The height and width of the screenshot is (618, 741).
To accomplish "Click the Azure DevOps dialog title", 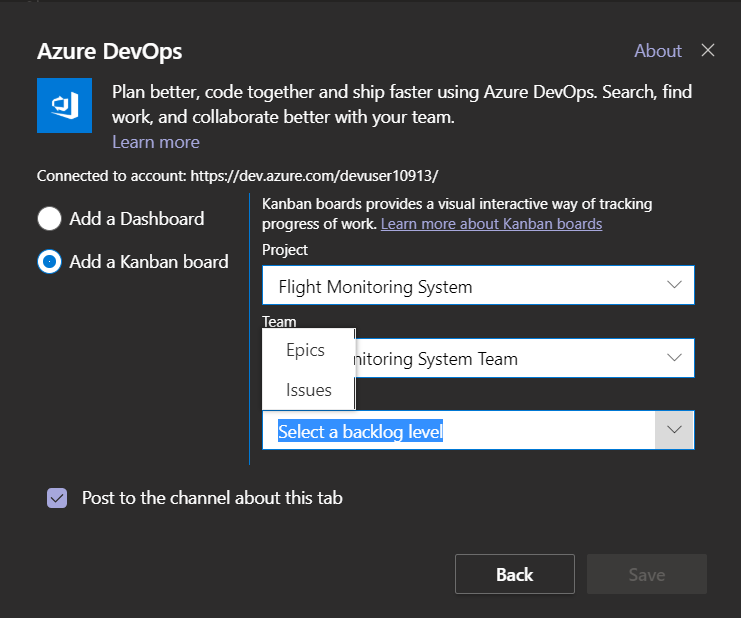I will pos(110,51).
